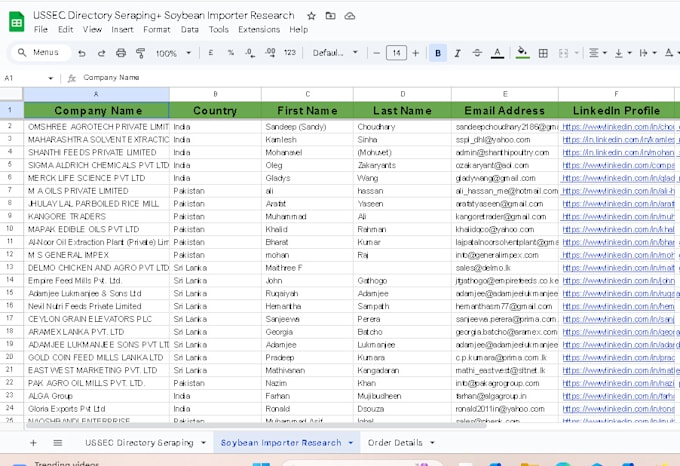Click the Redo arrow

101,53
